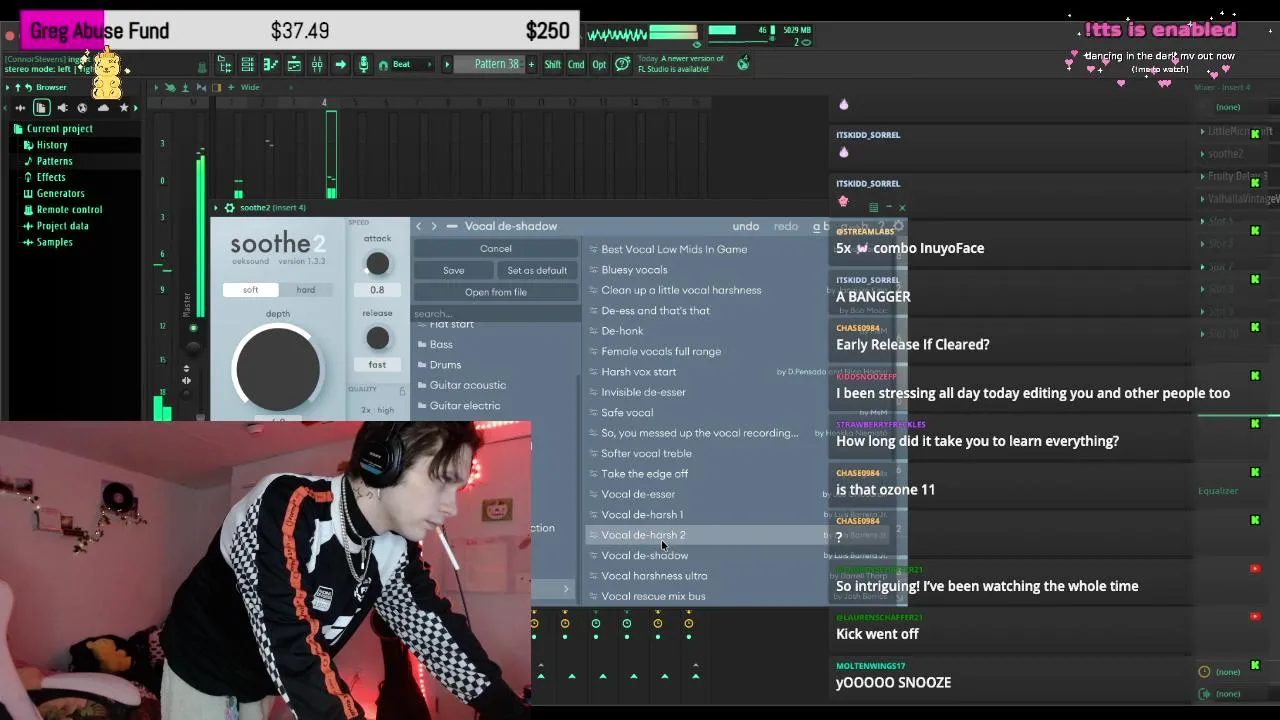Screen dimensions: 1280x720
Task: Open History in the browser
Action: coord(51,145)
